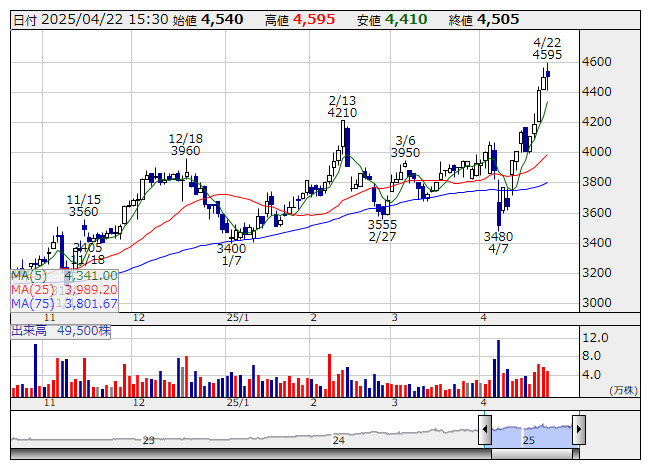Click the blue selected range in navigator
Screen dimensions: 653x470
pyautogui.click(x=532, y=436)
